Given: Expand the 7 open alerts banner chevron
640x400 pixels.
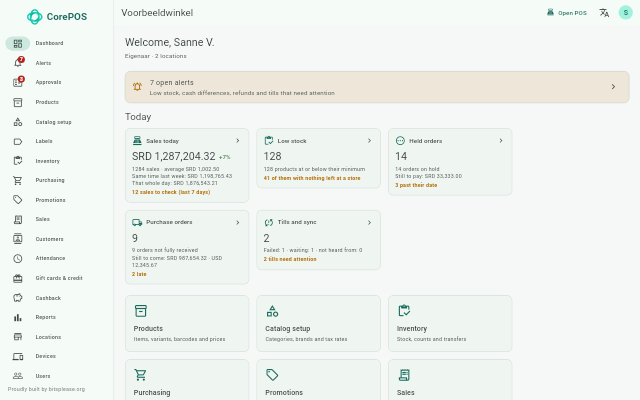Looking at the screenshot, I should pyautogui.click(x=613, y=87).
